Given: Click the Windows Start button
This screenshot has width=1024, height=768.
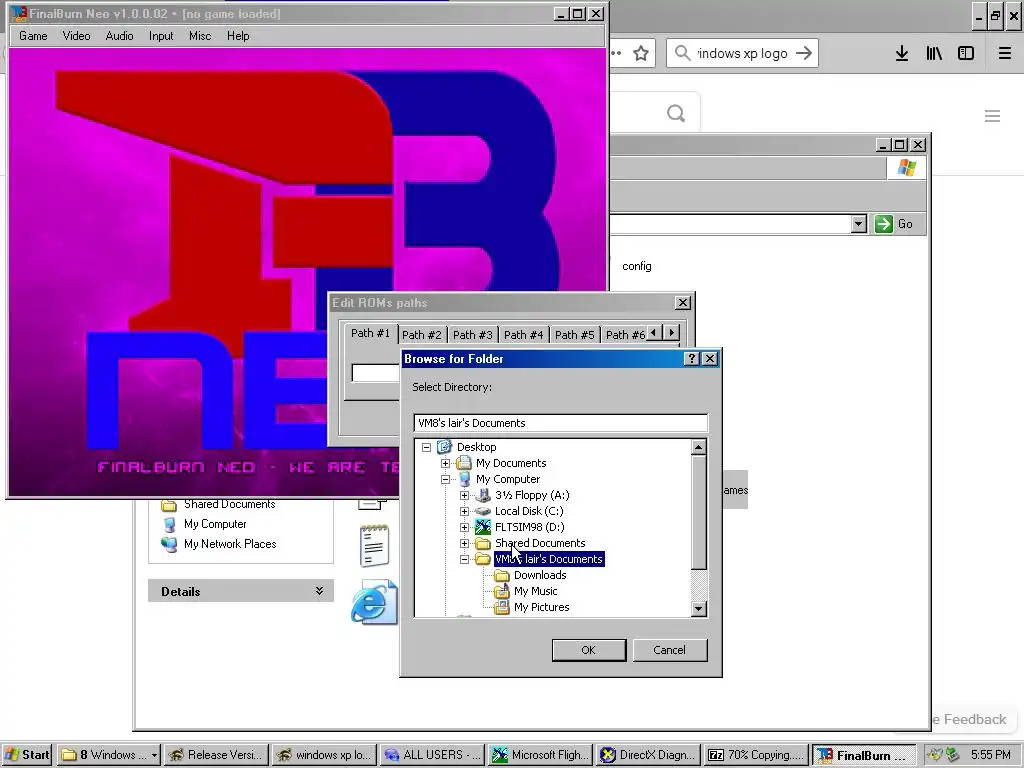Looking at the screenshot, I should pos(27,755).
